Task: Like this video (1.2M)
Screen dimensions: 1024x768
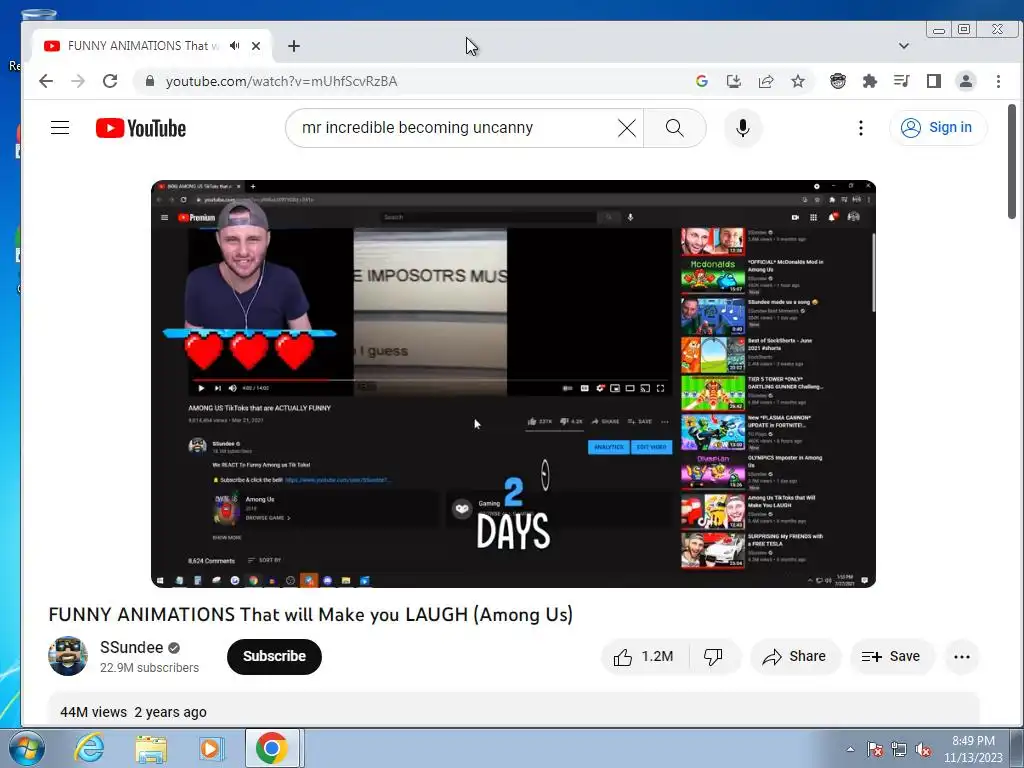Action: pyautogui.click(x=644, y=656)
